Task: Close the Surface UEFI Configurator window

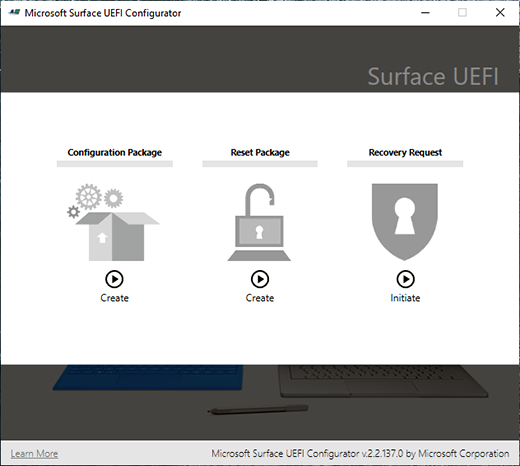Action: [x=500, y=13]
